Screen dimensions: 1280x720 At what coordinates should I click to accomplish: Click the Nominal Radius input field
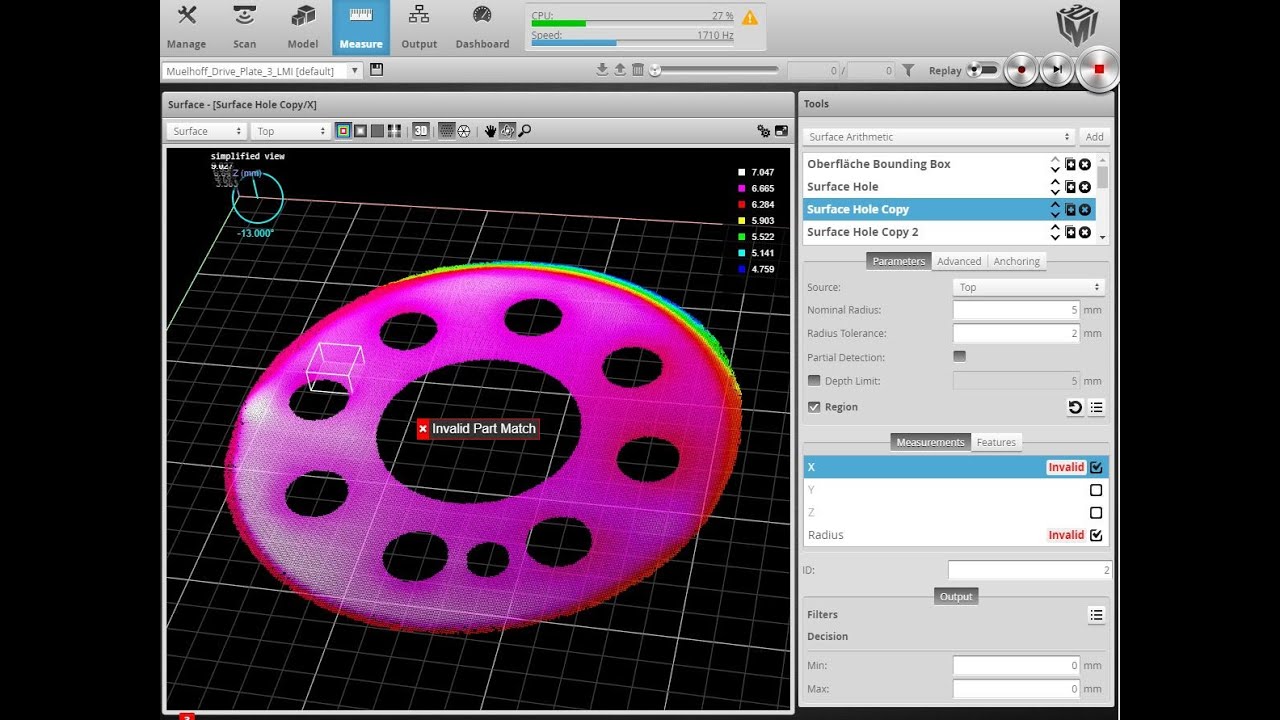1017,310
